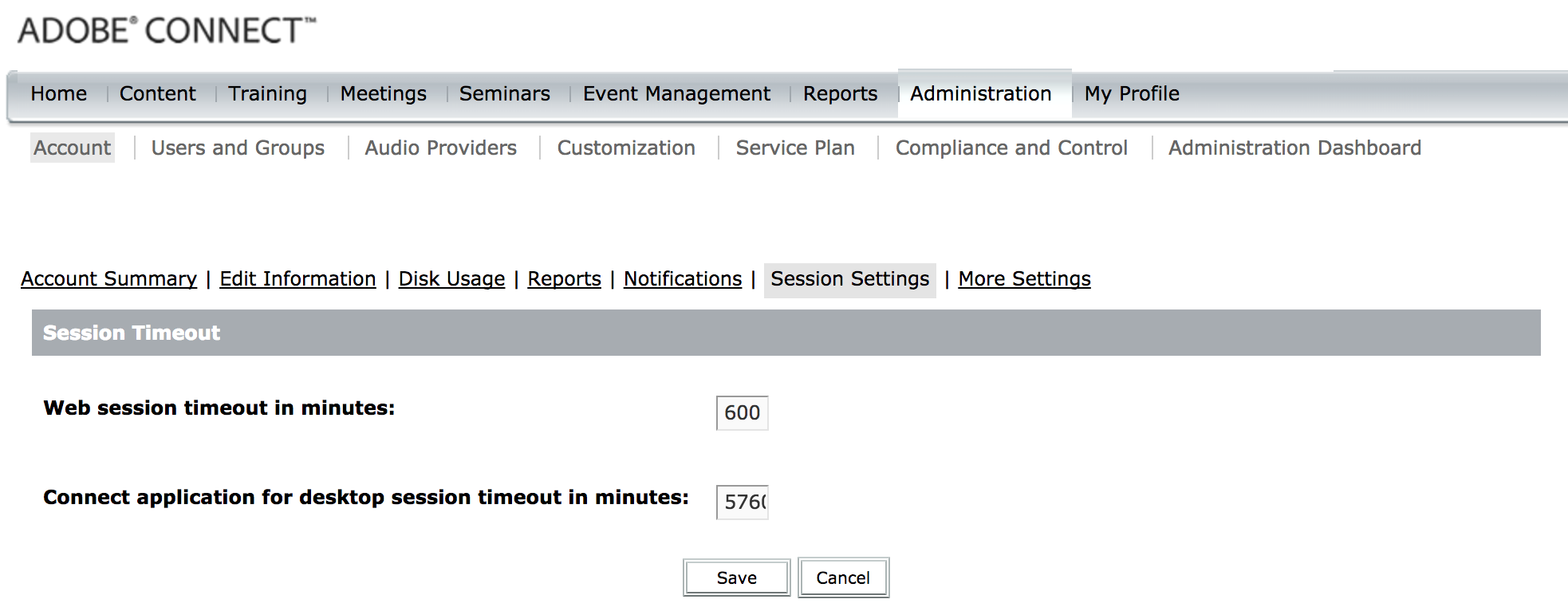Screen dimensions: 1568x611
Task: Switch to the Administration tab
Action: pos(981,93)
